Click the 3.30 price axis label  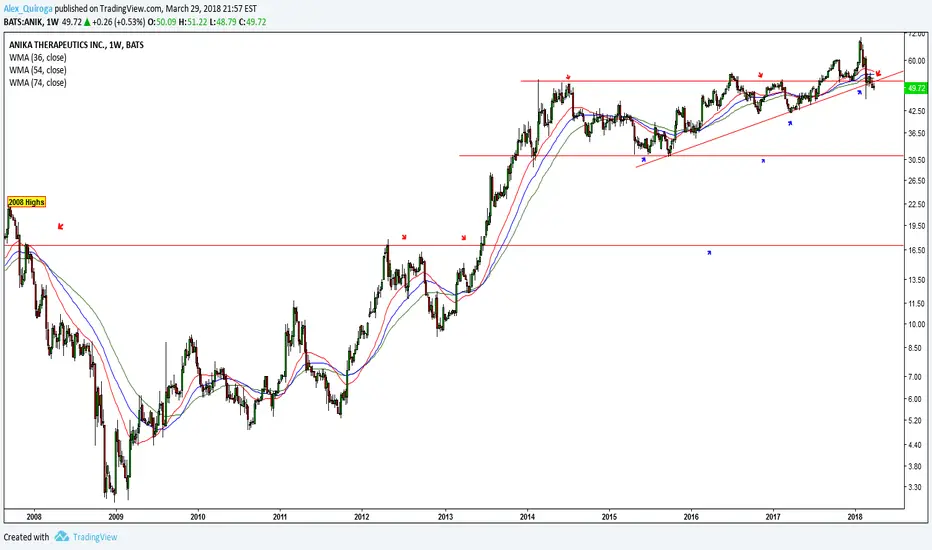[917, 488]
